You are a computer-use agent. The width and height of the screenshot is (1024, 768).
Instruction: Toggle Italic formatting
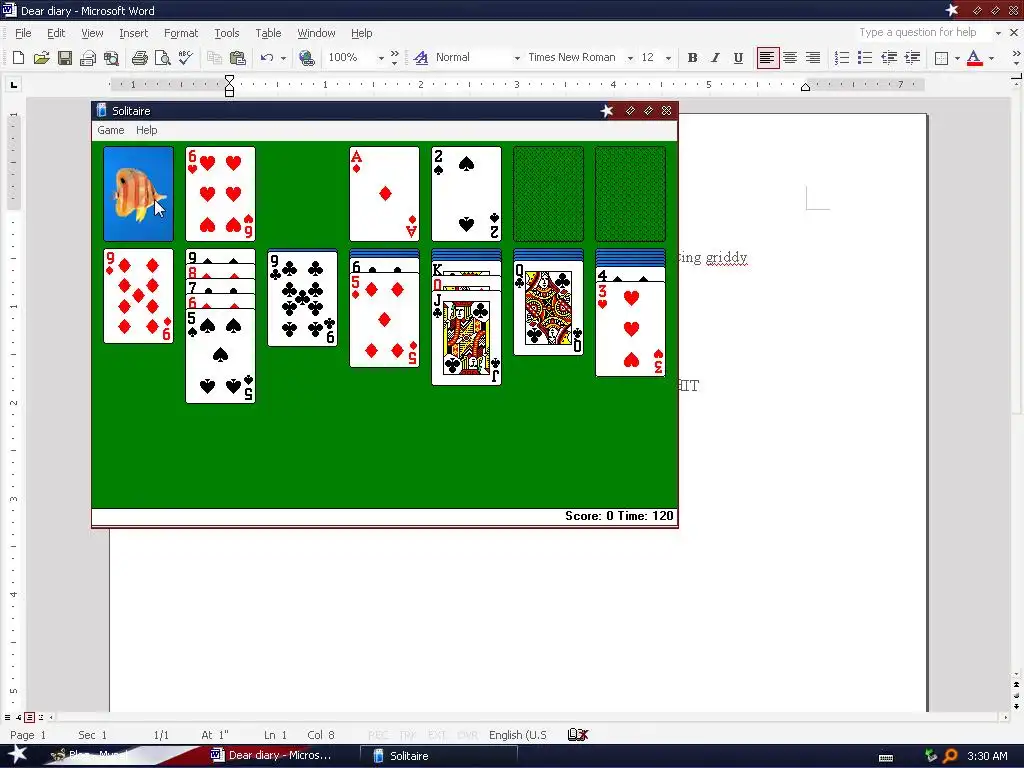715,57
